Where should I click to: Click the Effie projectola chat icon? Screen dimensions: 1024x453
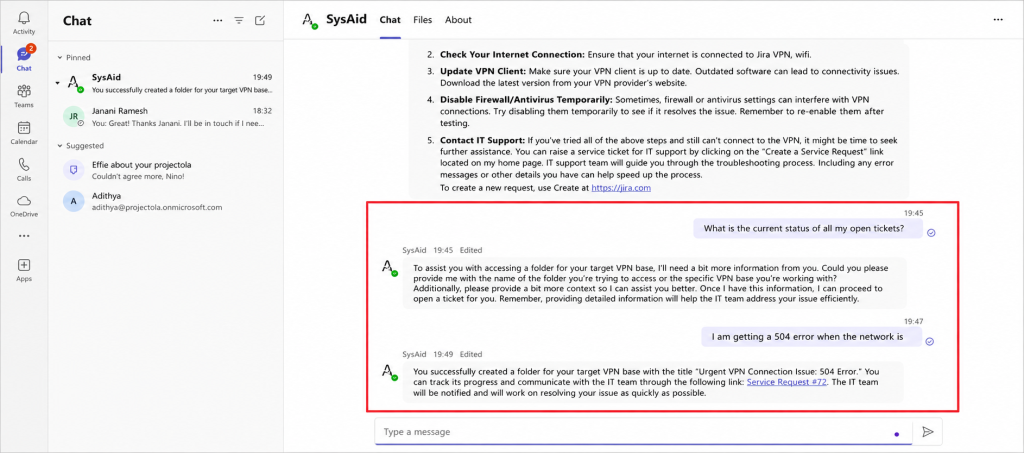coord(73,170)
